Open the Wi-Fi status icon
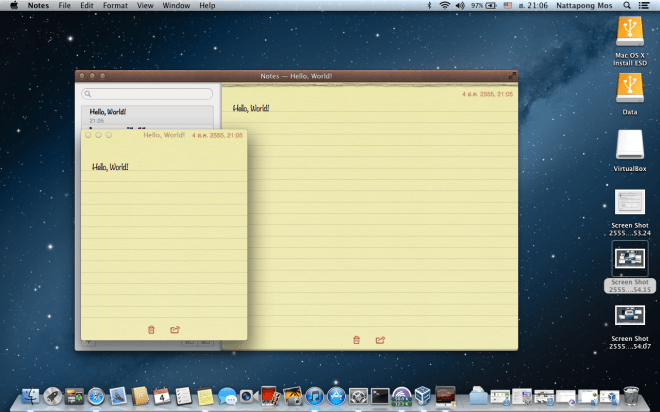 pyautogui.click(x=444, y=6)
